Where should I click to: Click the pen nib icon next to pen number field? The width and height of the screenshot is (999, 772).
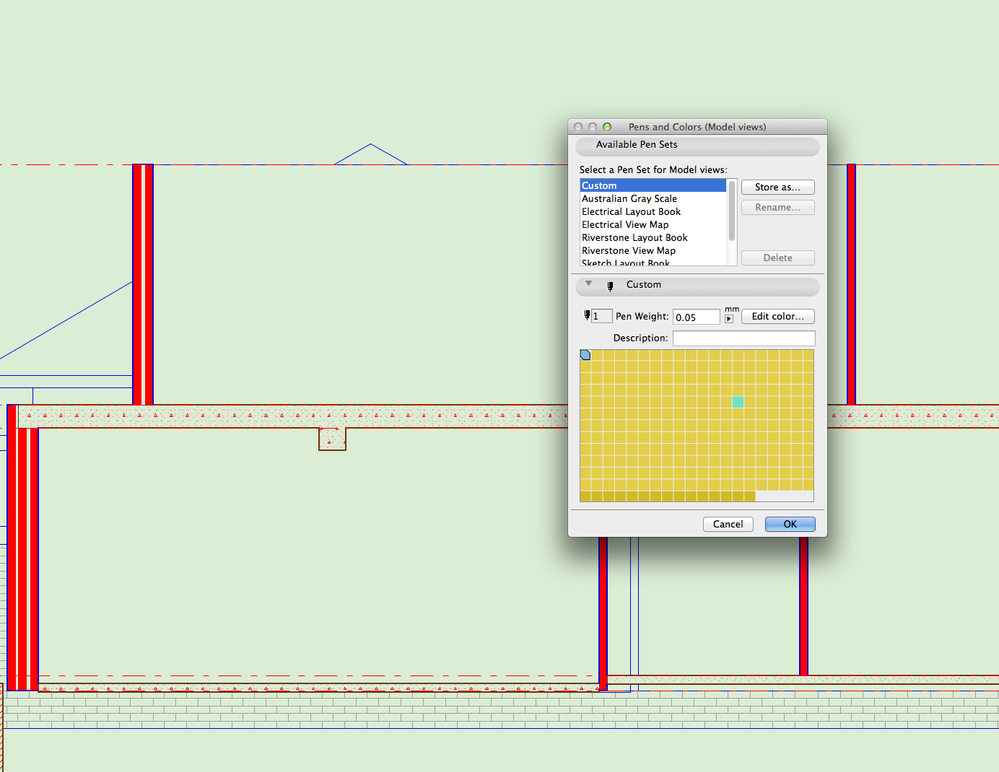point(587,315)
